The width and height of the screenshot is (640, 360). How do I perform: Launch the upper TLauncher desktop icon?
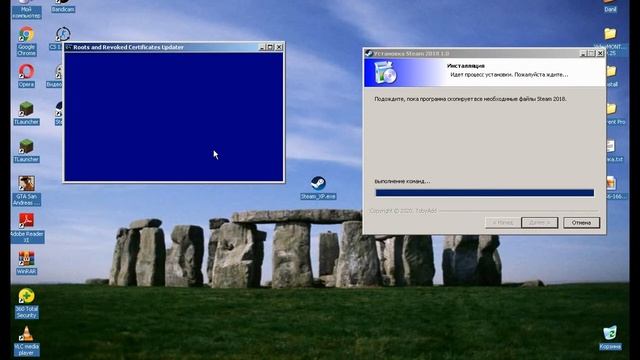26,113
